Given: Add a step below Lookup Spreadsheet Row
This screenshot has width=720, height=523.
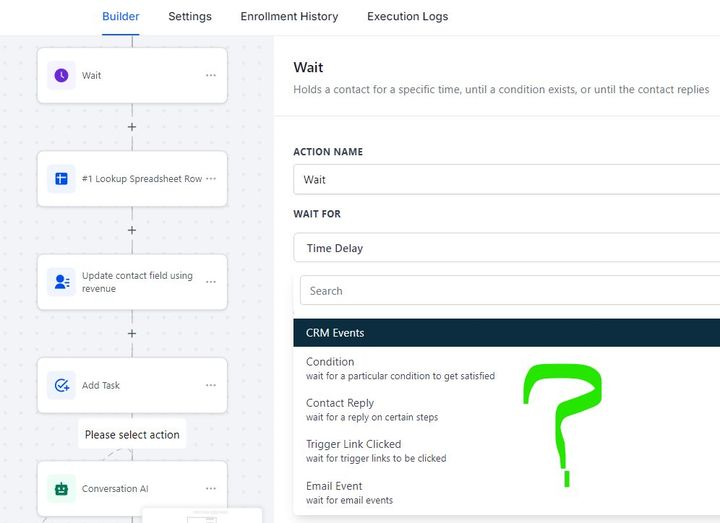Looking at the screenshot, I should coord(132,230).
